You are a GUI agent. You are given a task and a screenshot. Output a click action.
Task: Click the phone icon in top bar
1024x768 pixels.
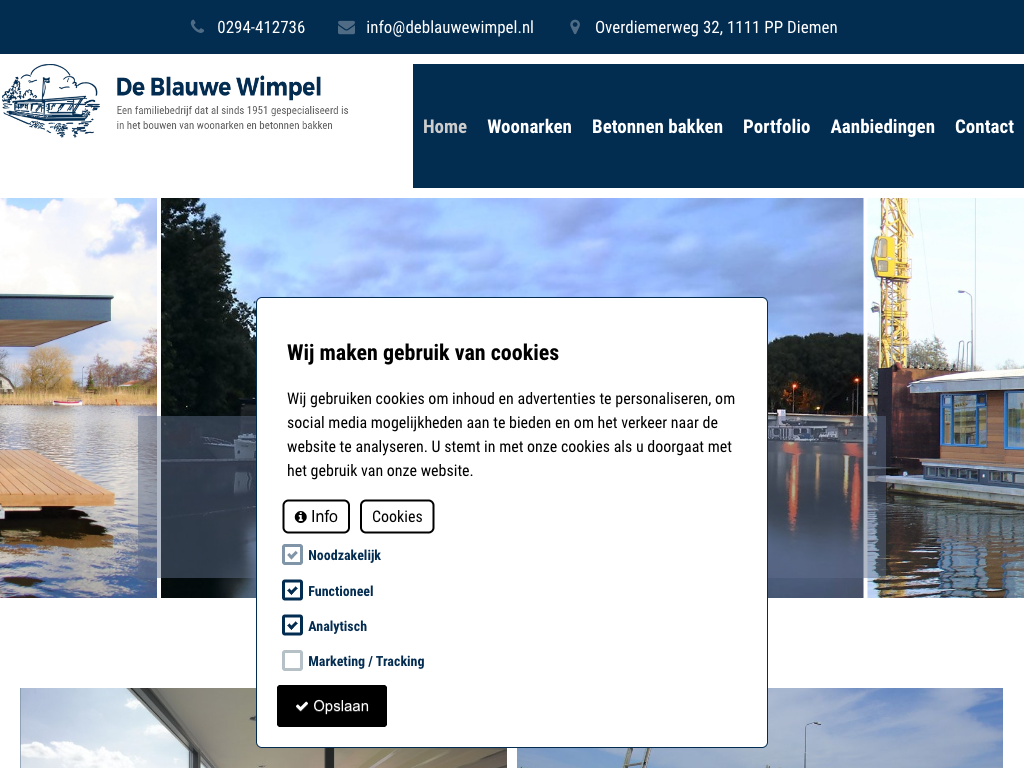(197, 27)
